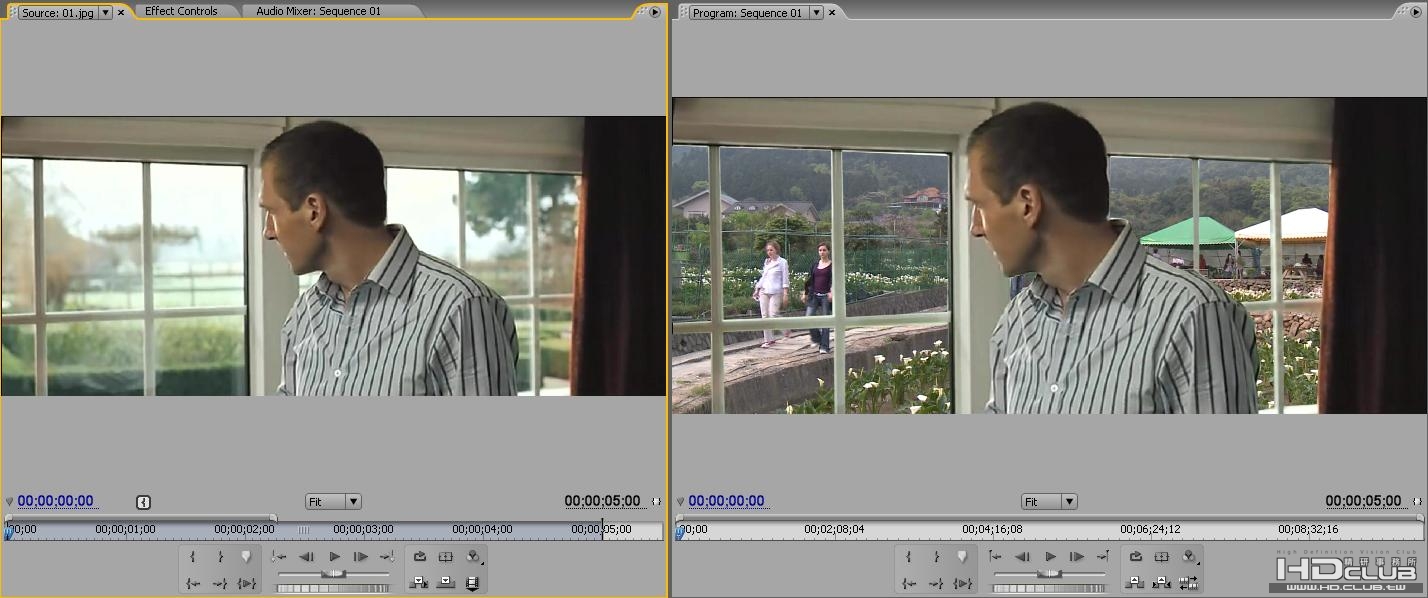Open the Program sequence dropdown arrow
Viewport: 1428px width, 598px height.
coord(816,13)
